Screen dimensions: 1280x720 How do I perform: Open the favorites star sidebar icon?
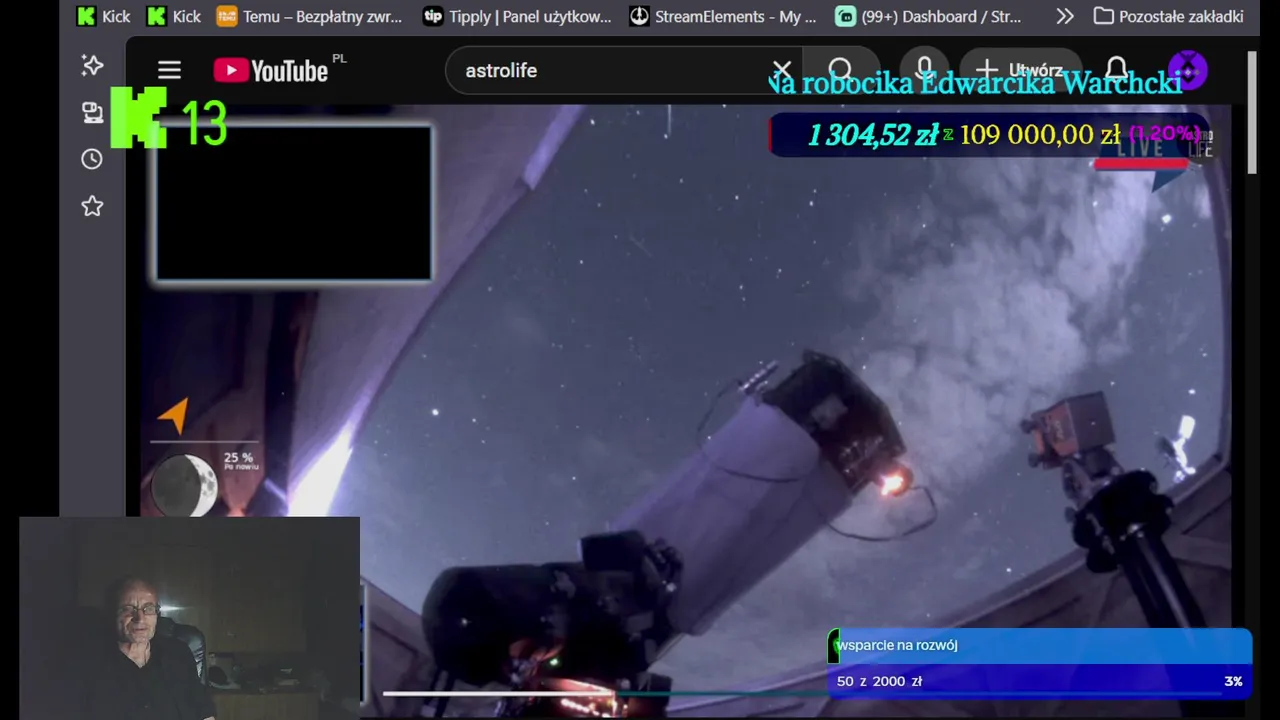tap(92, 206)
